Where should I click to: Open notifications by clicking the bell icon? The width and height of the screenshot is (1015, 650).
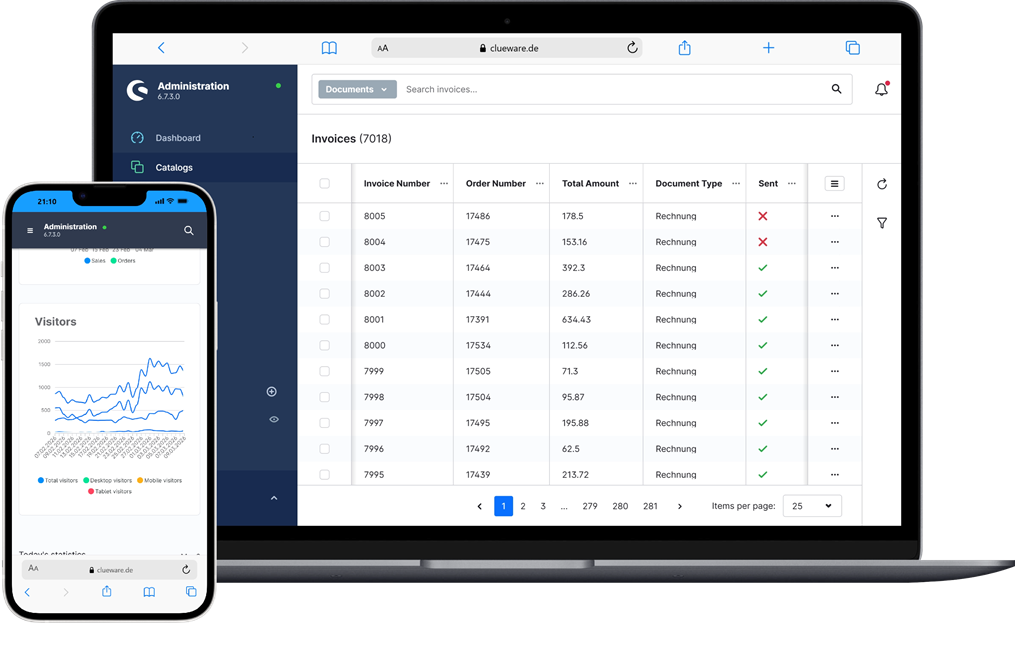click(881, 89)
